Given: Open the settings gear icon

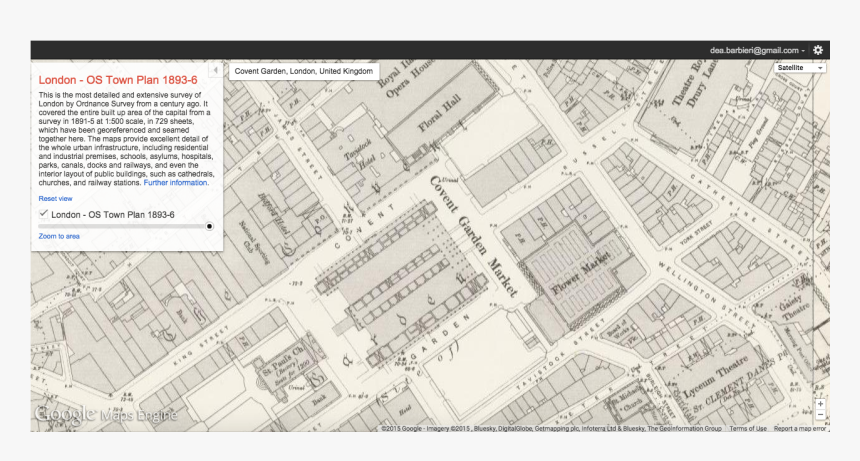Looking at the screenshot, I should tap(818, 50).
